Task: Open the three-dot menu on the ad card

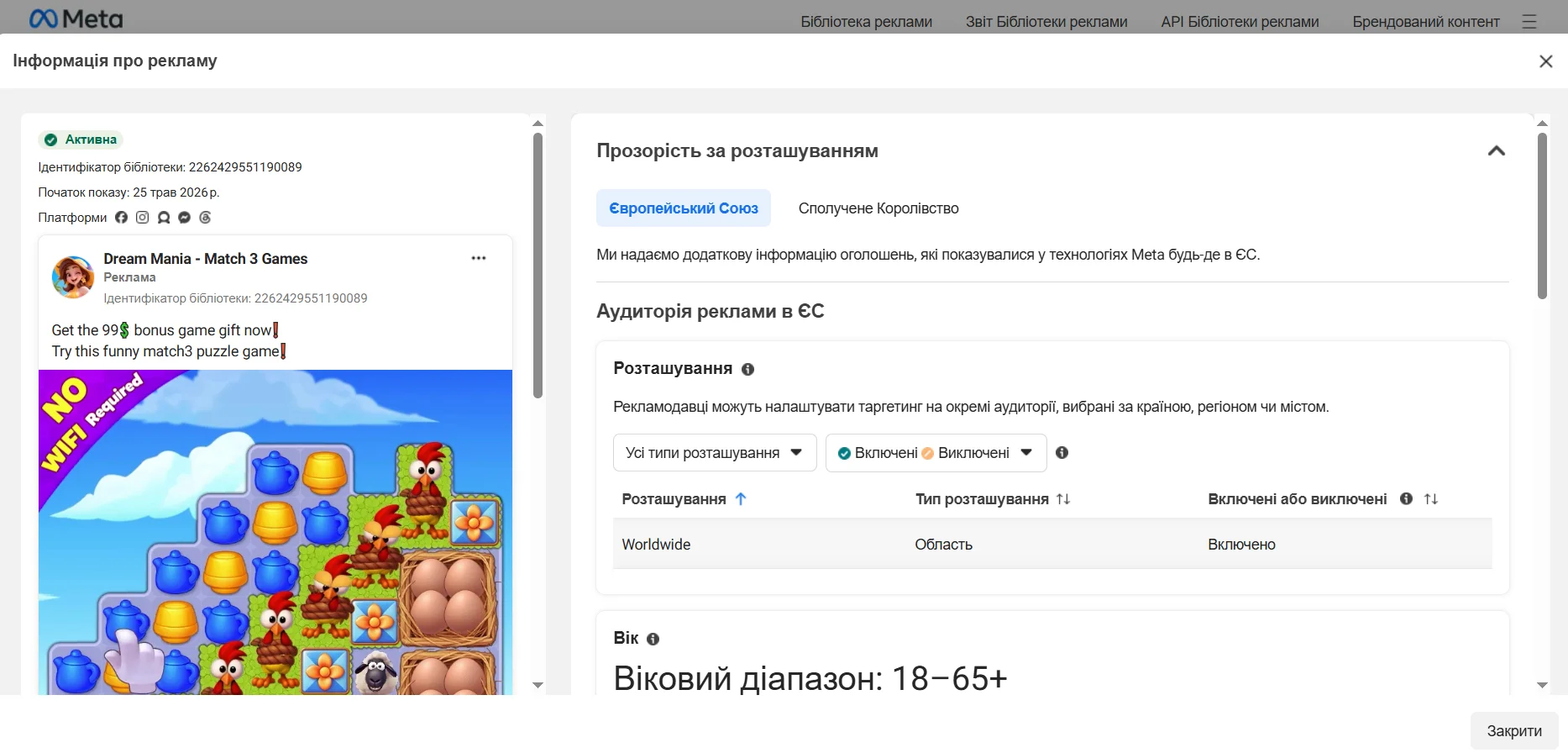Action: coord(479,258)
